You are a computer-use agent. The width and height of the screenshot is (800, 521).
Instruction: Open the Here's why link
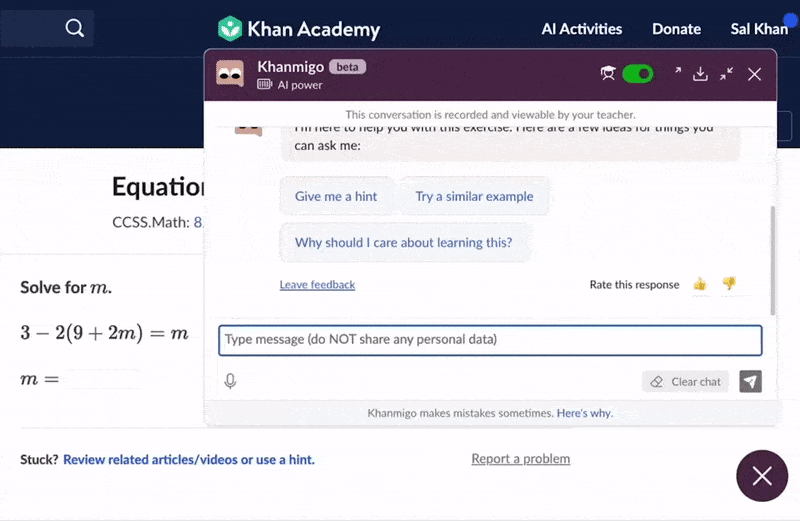point(585,413)
